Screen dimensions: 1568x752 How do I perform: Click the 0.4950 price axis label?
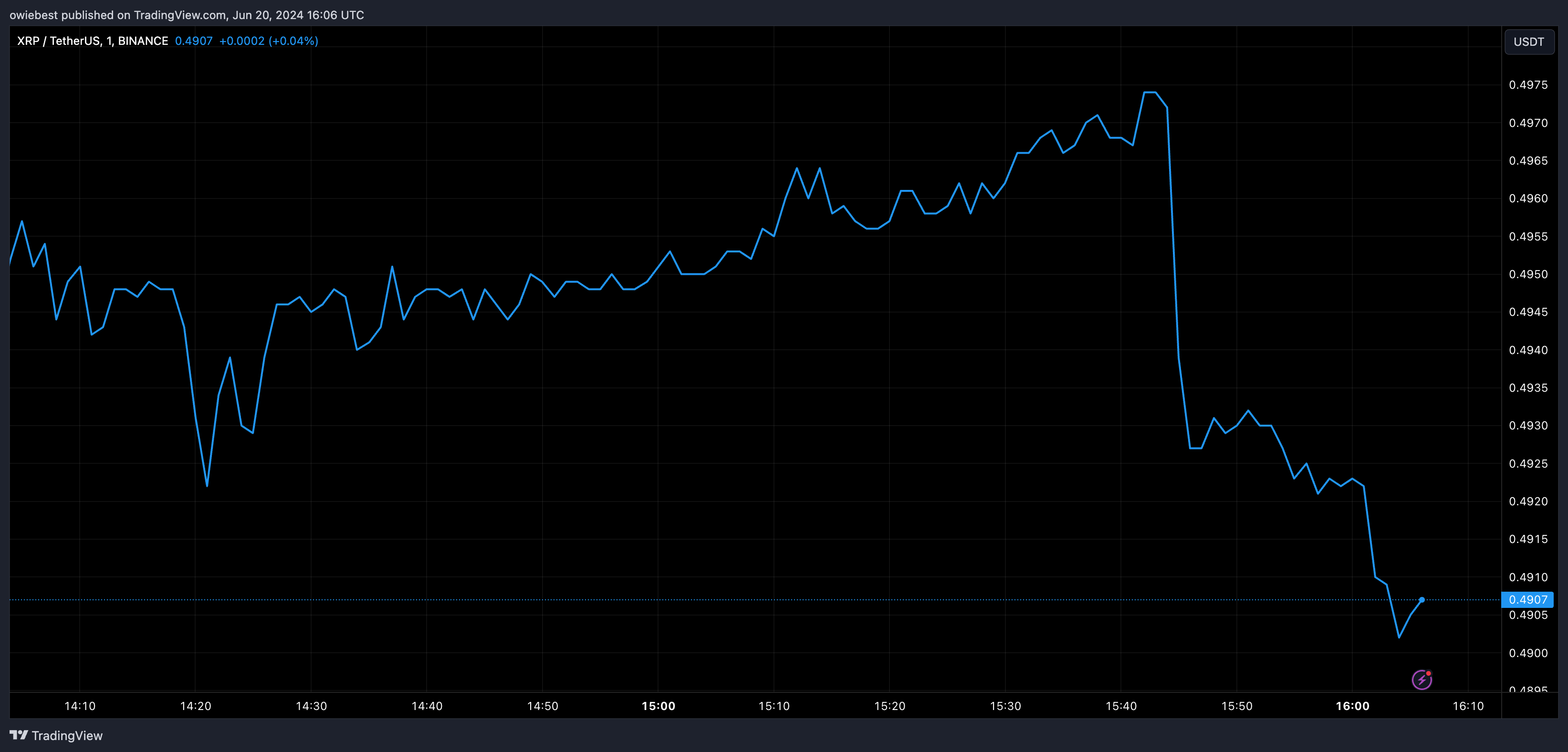1528,275
